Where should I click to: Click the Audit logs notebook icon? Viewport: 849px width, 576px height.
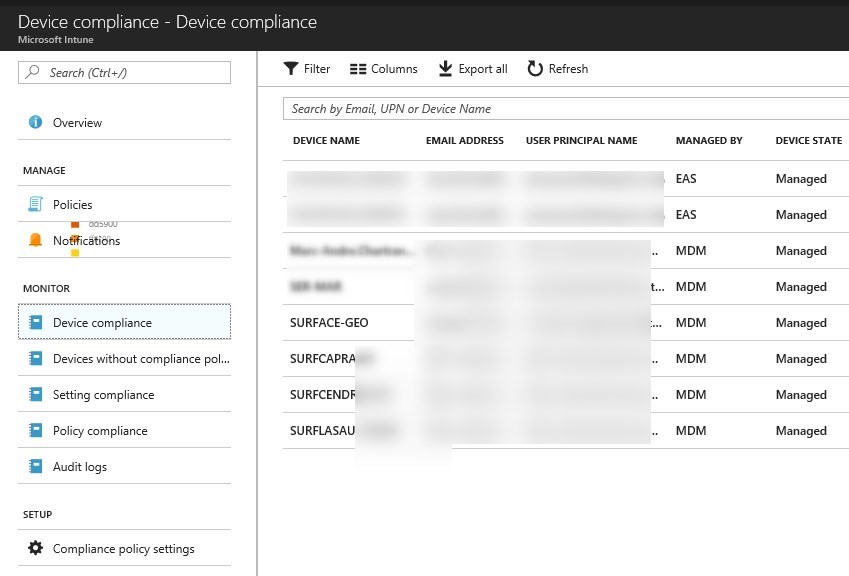(x=35, y=467)
